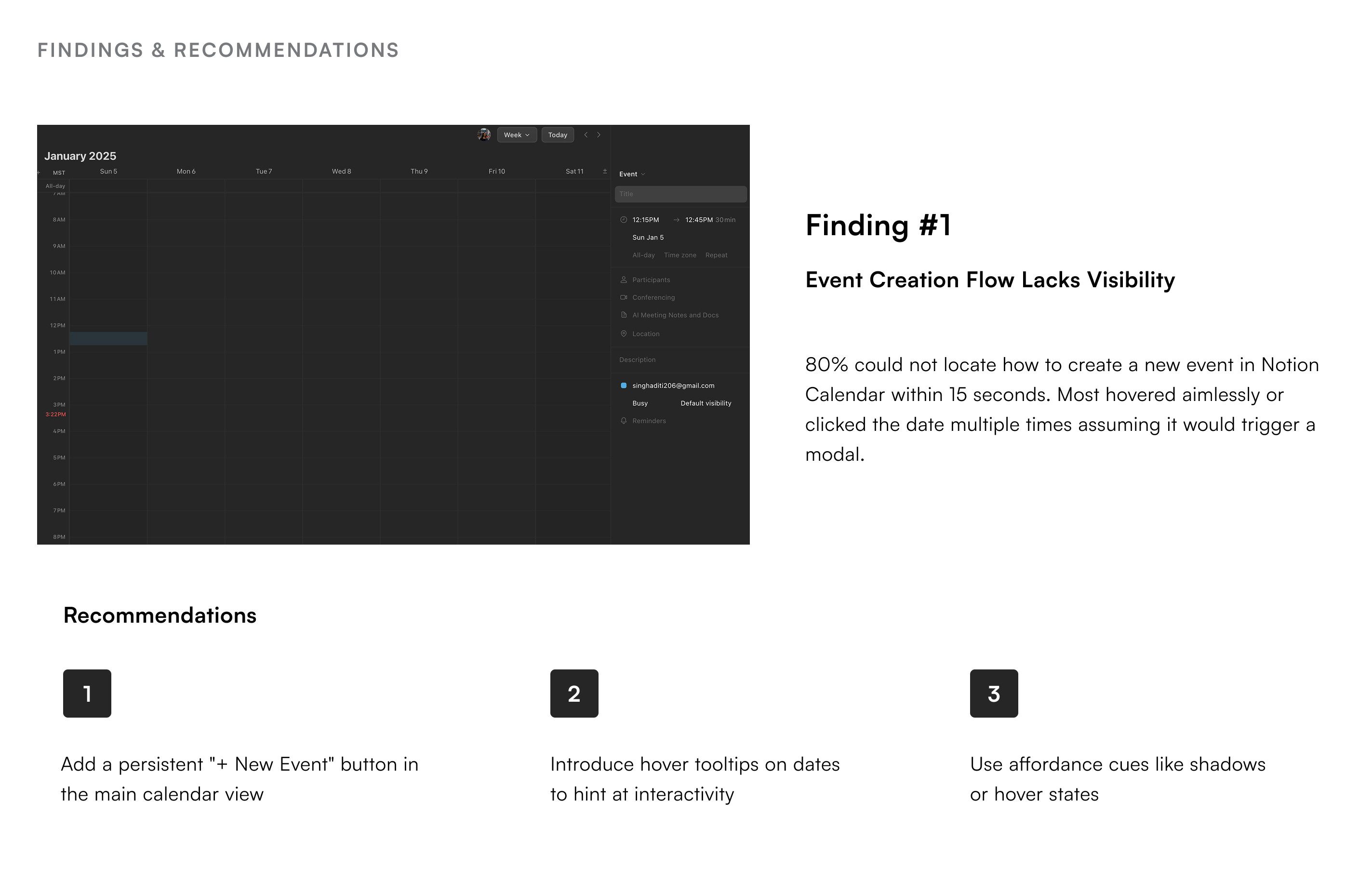Image resolution: width=1372 pixels, height=881 pixels.
Task: Click AI Meeting Notes and Docs
Action: coord(676,315)
